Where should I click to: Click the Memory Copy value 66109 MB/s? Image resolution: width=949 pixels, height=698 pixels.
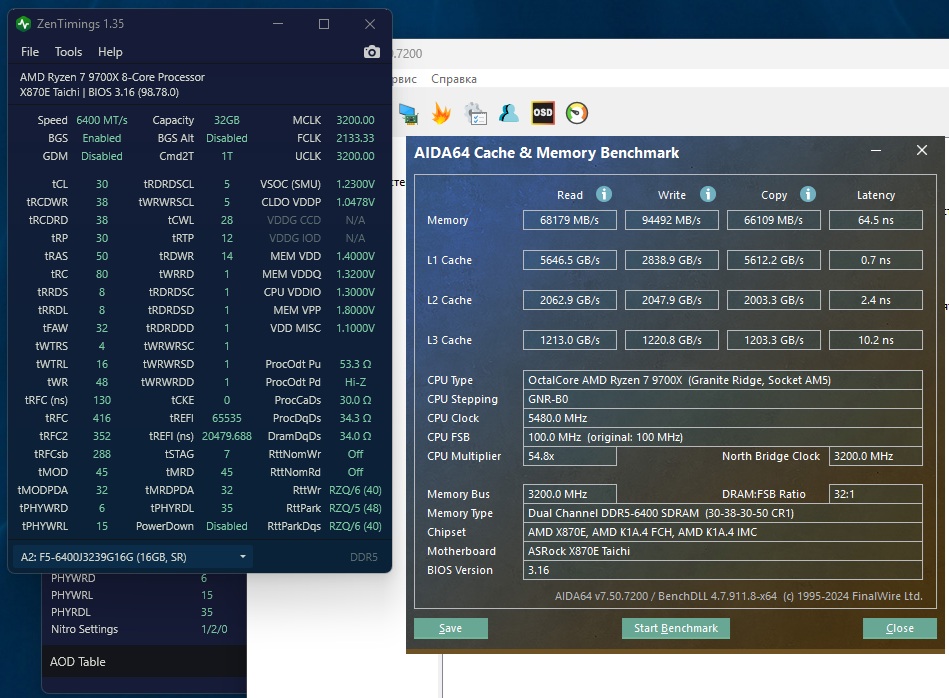coord(773,220)
